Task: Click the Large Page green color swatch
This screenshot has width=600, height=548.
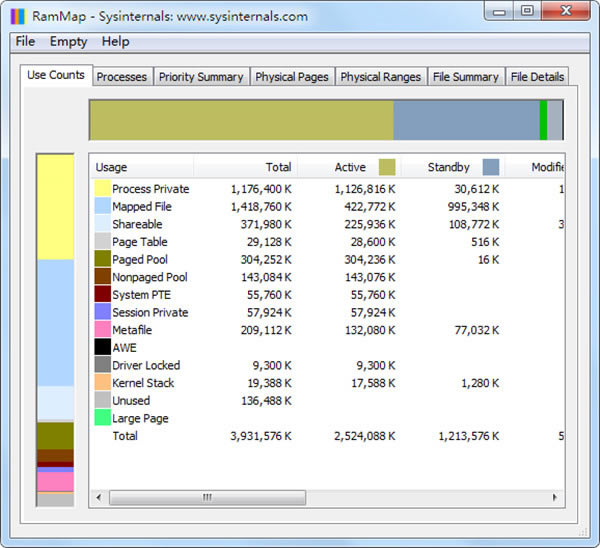Action: click(x=102, y=418)
